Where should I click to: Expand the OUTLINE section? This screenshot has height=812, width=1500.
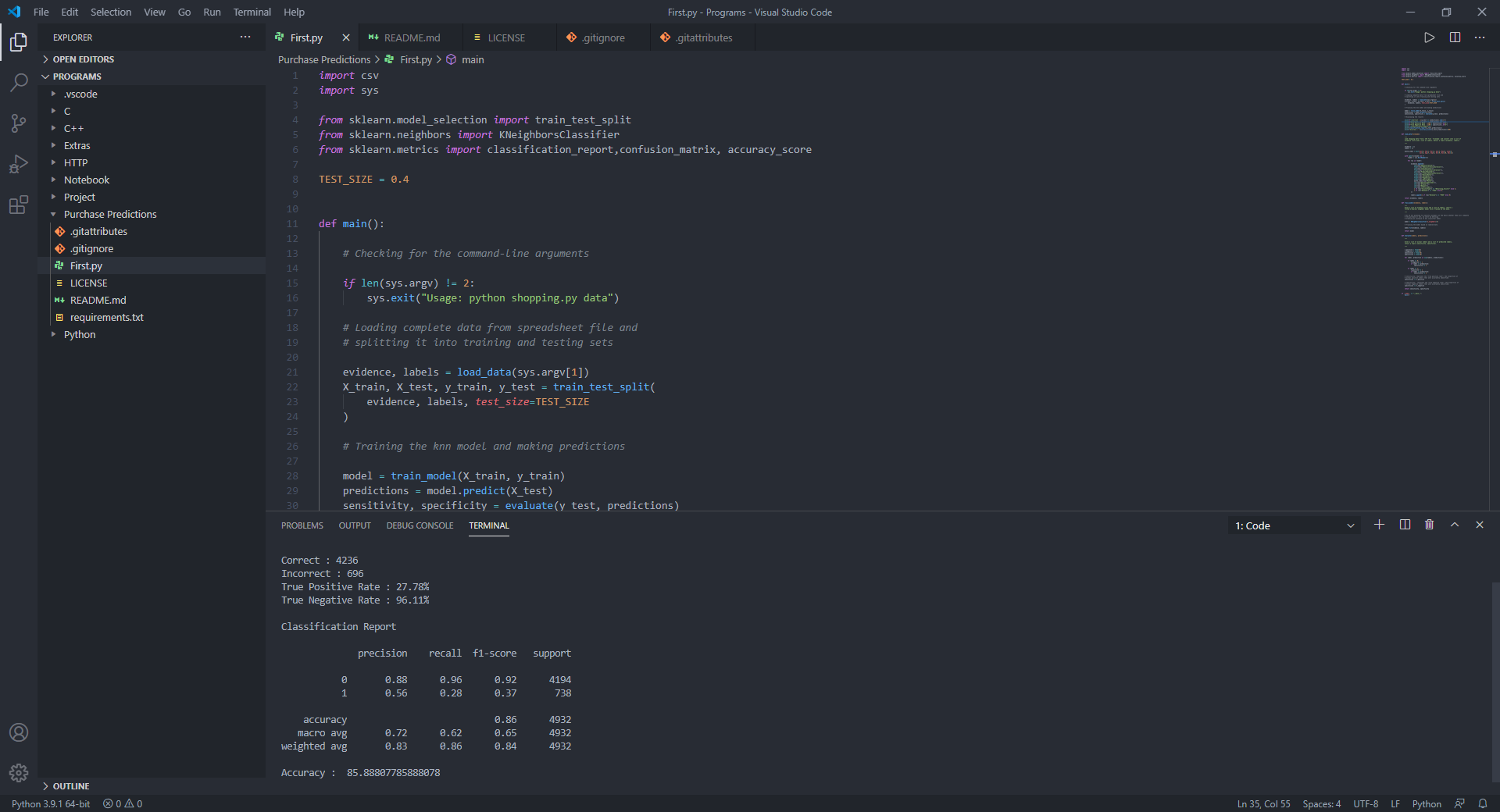click(71, 786)
